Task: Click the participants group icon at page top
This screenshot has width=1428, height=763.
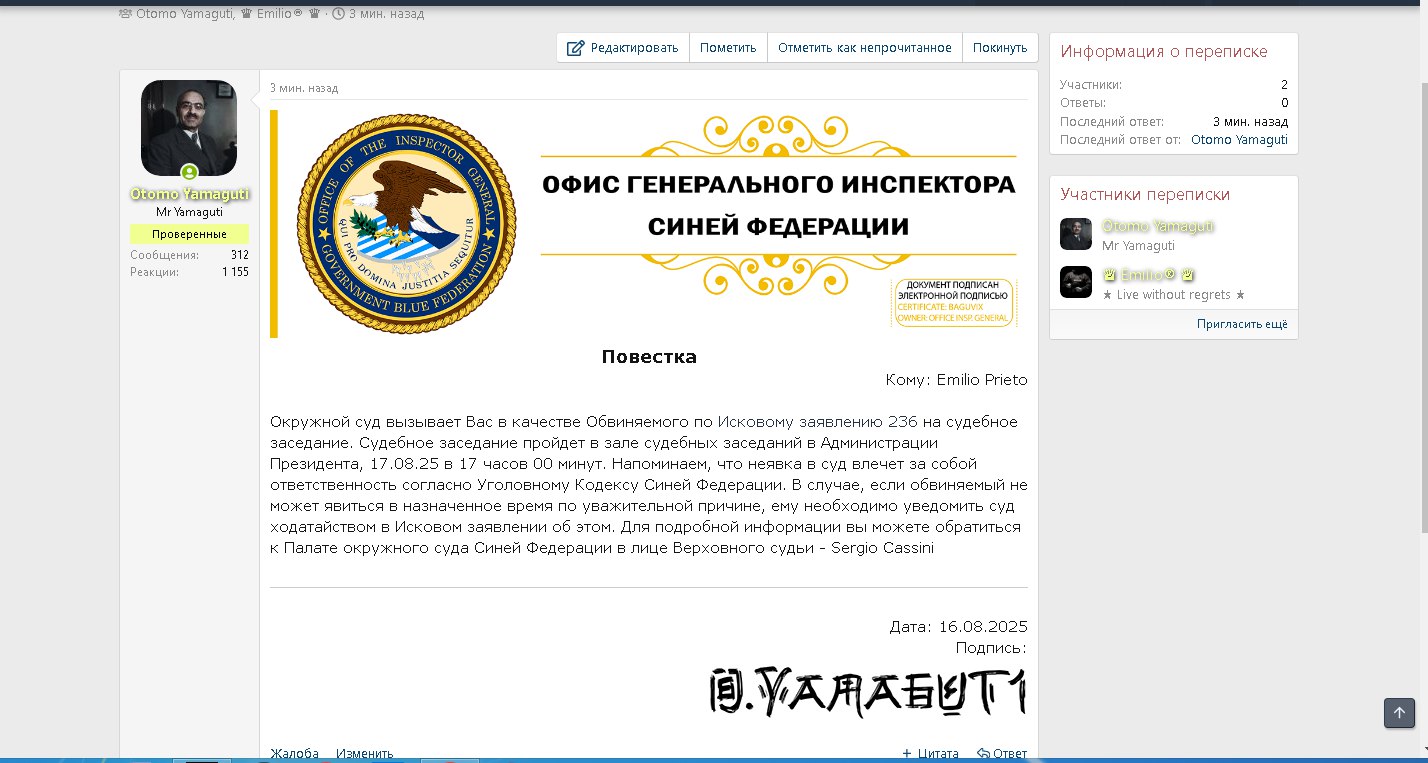Action: pos(125,14)
